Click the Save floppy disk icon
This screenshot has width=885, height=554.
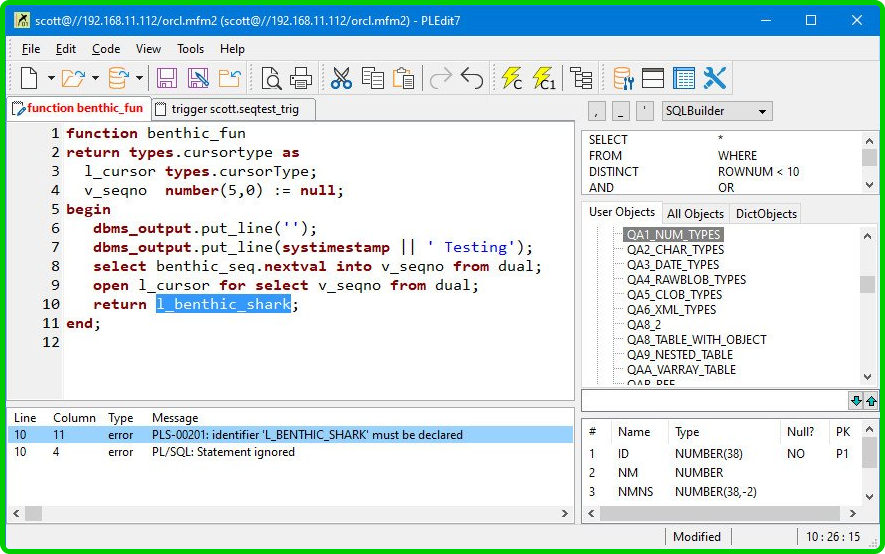[167, 78]
